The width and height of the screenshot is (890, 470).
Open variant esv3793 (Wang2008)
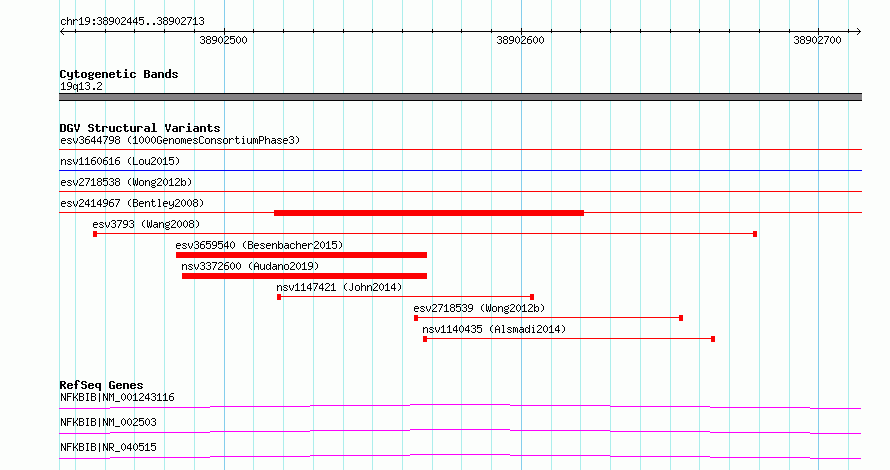[x=146, y=224]
